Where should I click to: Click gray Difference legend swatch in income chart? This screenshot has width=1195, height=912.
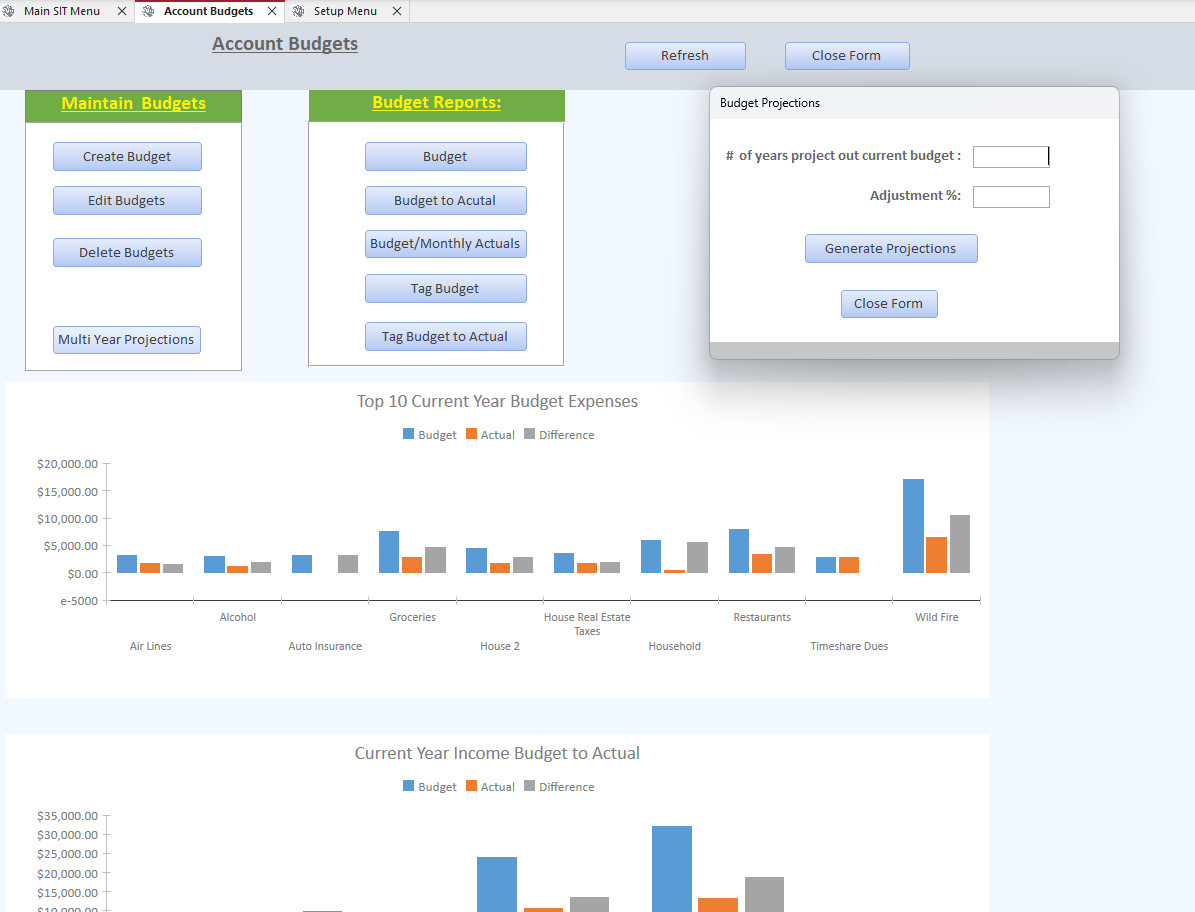[530, 786]
